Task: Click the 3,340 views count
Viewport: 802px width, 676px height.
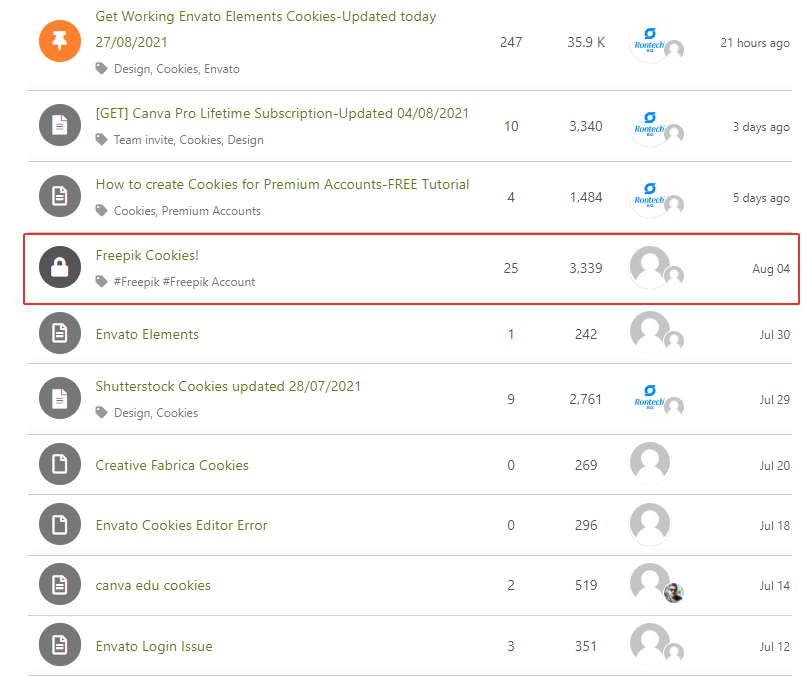Action: (586, 126)
